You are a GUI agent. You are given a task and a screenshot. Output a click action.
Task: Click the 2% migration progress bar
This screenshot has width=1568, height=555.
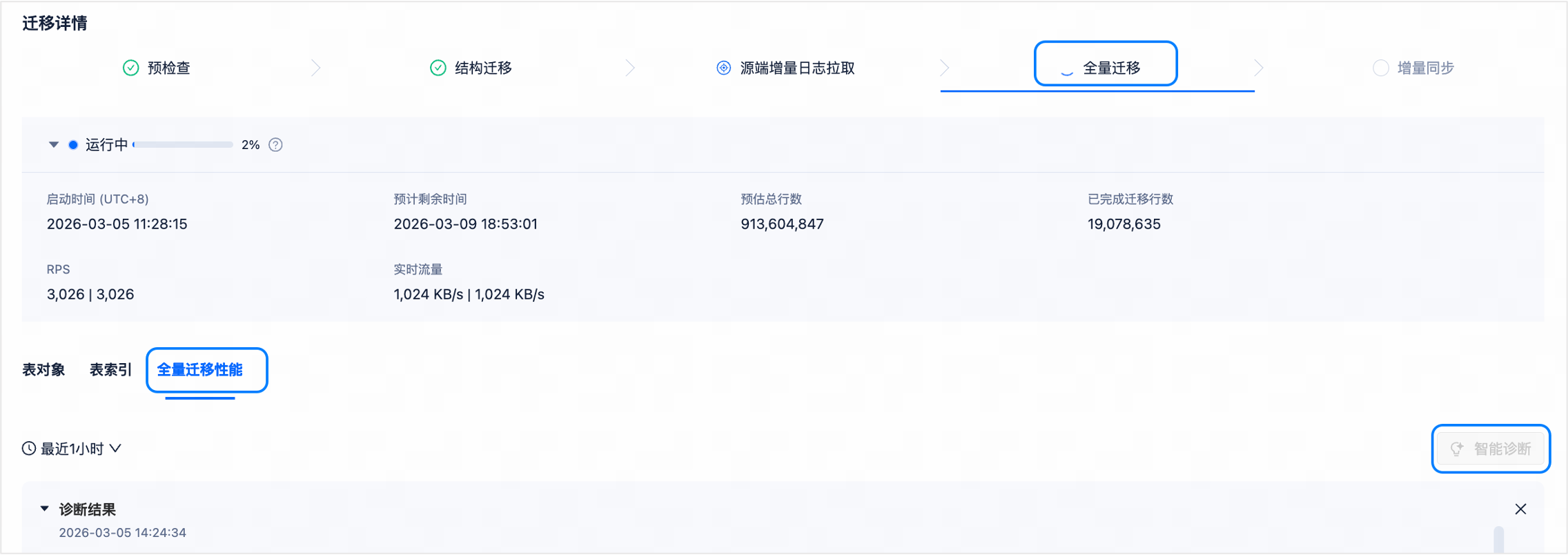click(183, 145)
